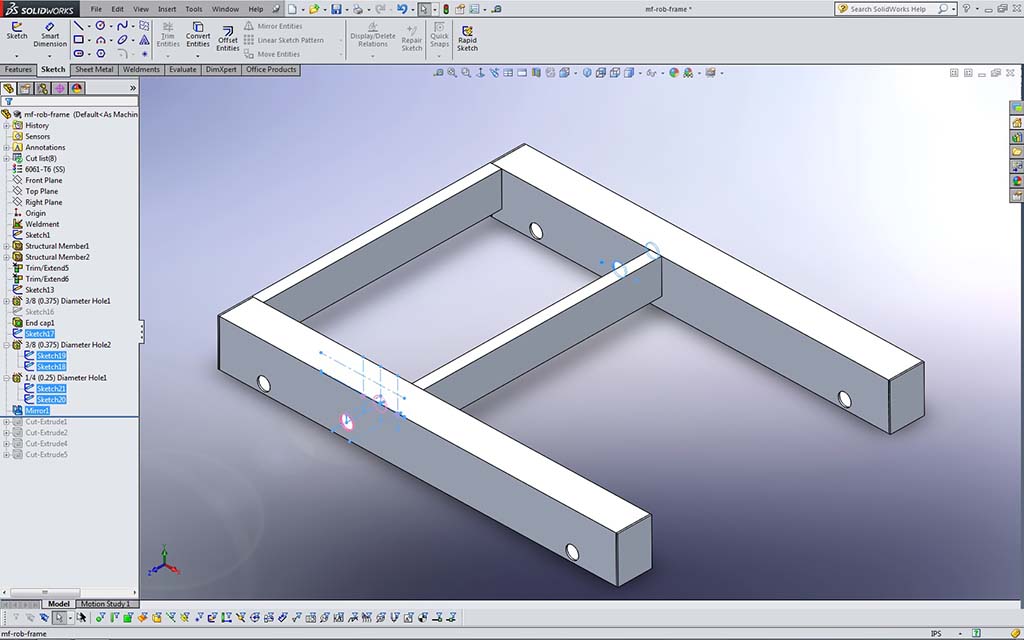This screenshot has width=1024, height=640.
Task: Select the Front Plane item
Action: [43, 180]
